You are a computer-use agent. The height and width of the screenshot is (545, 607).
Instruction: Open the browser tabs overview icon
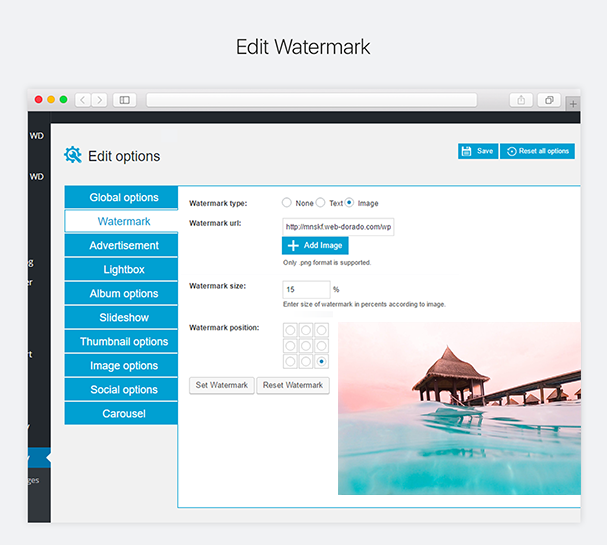549,100
